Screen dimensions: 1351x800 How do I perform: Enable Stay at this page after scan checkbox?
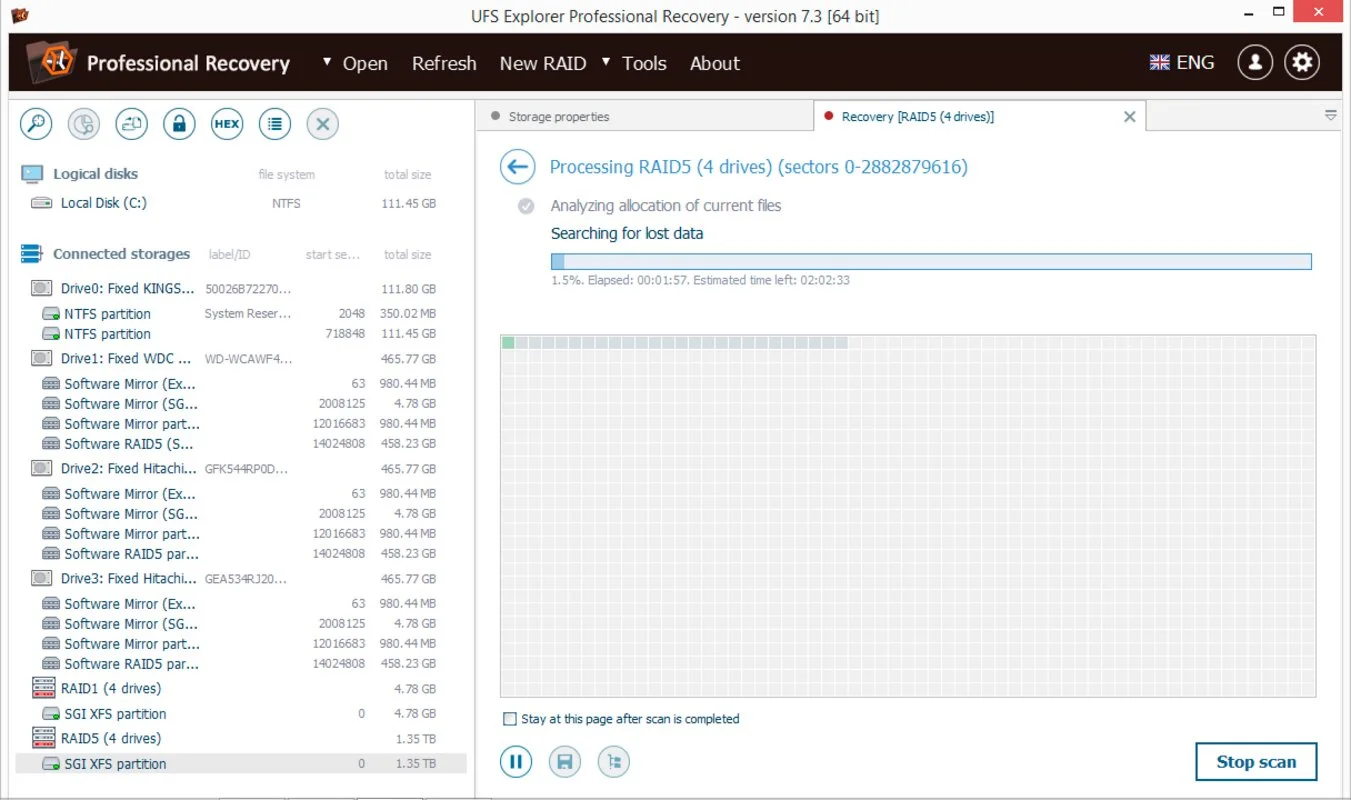pyautogui.click(x=510, y=719)
